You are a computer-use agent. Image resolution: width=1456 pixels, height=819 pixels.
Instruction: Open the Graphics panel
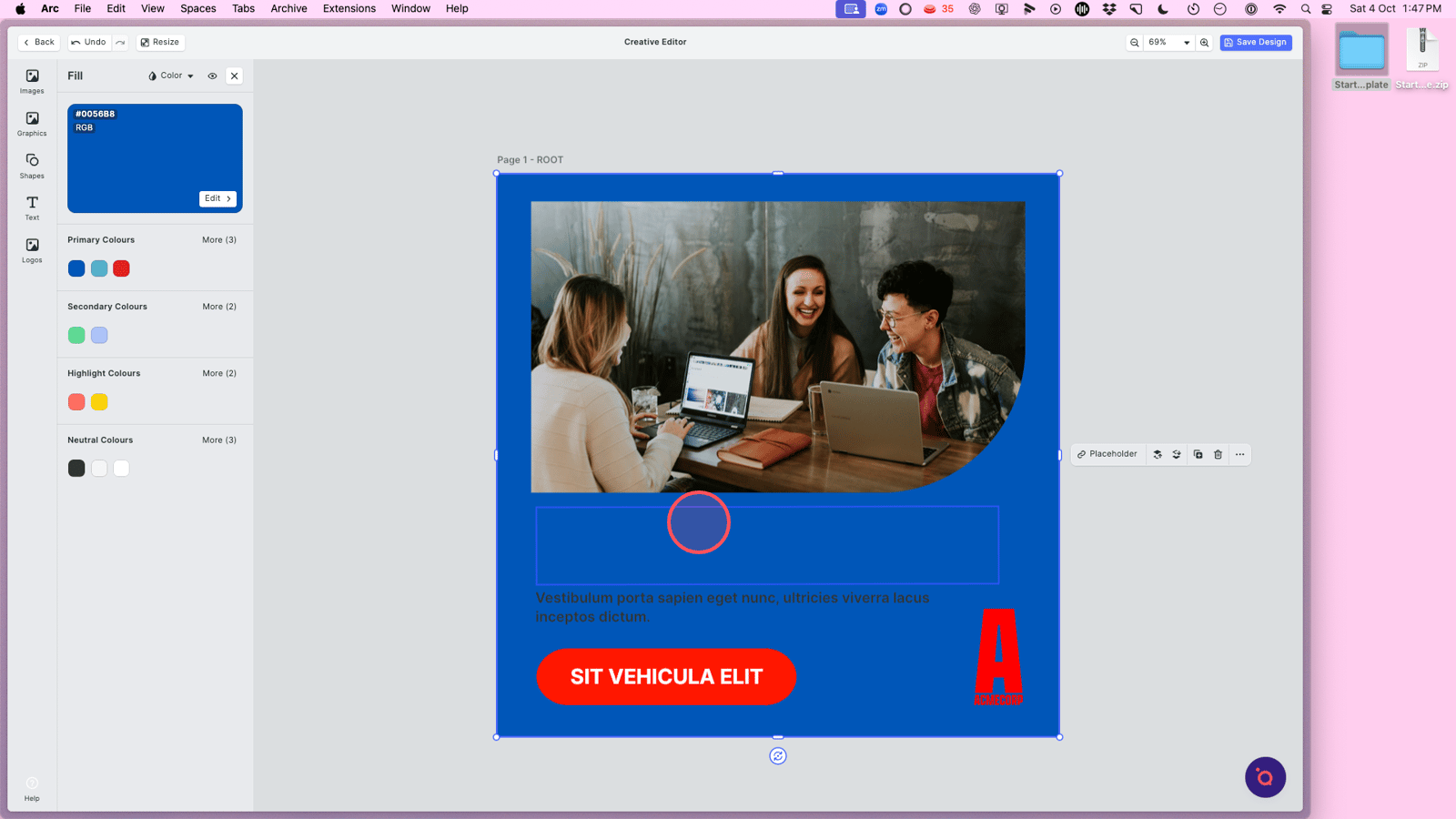(32, 124)
